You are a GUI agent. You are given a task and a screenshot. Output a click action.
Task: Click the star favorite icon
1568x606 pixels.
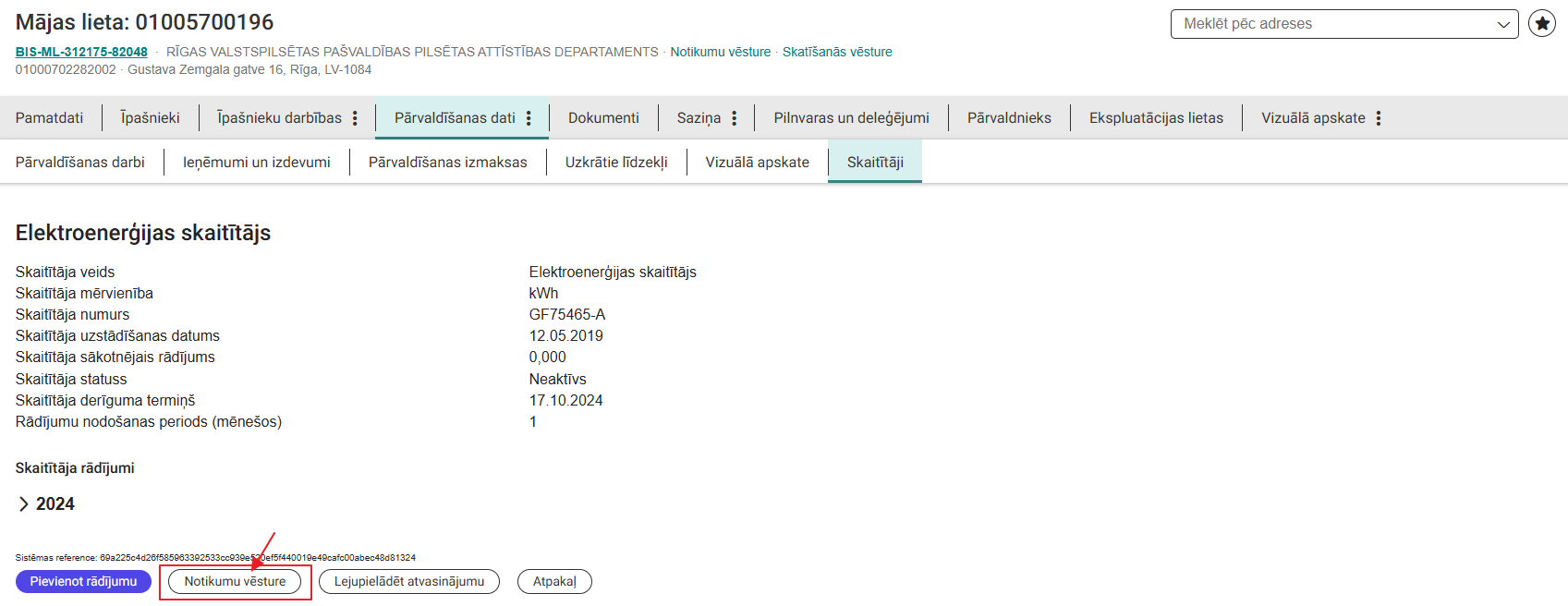click(1541, 24)
